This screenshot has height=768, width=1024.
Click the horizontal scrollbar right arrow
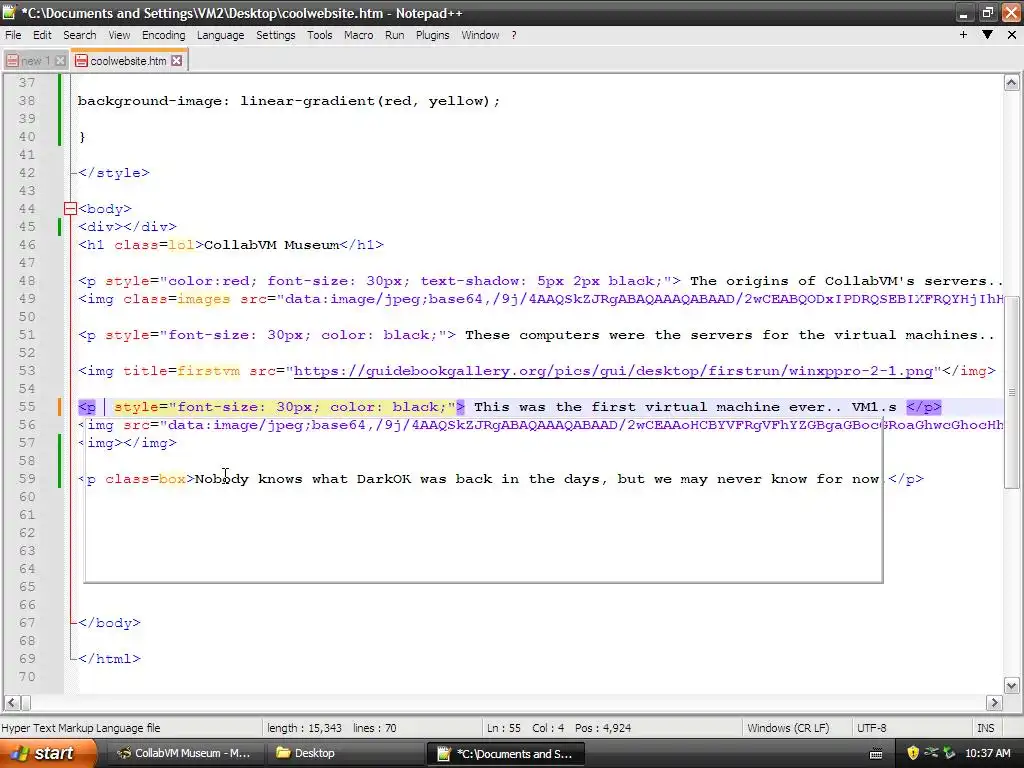[x=994, y=703]
